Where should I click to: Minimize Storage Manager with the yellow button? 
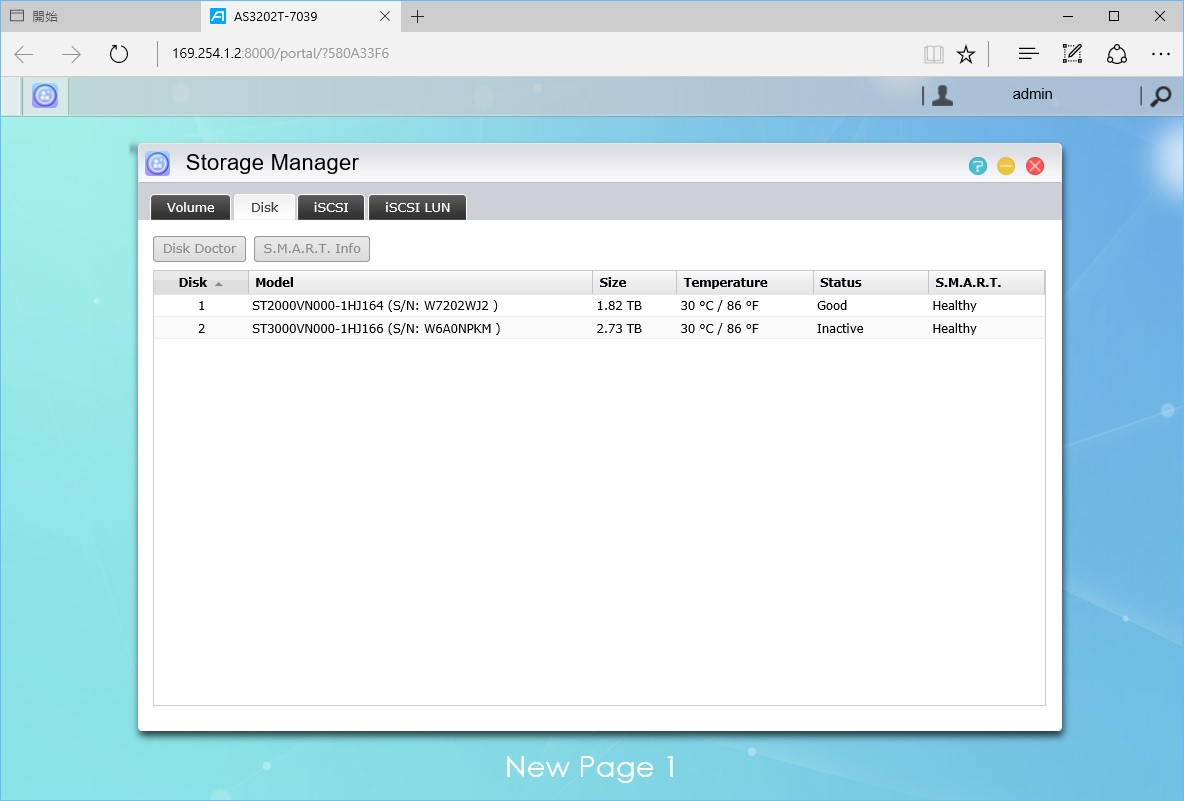tap(1006, 165)
